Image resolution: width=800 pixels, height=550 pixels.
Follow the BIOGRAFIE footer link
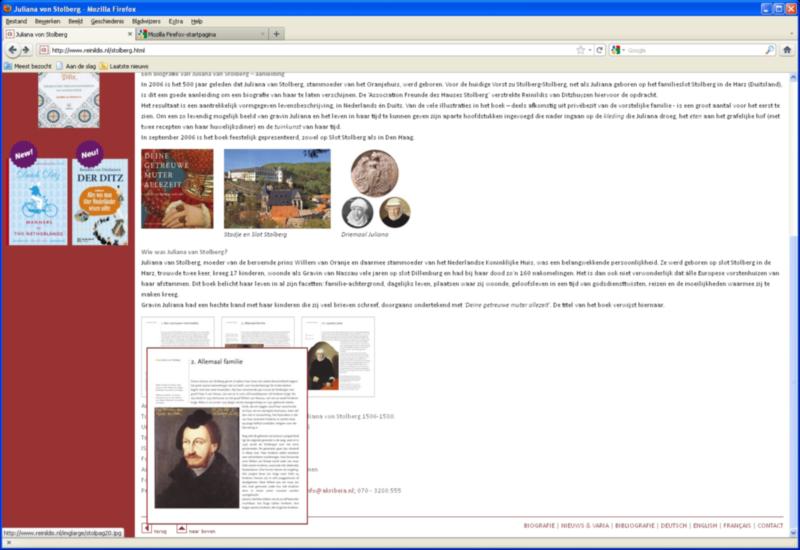tap(539, 526)
